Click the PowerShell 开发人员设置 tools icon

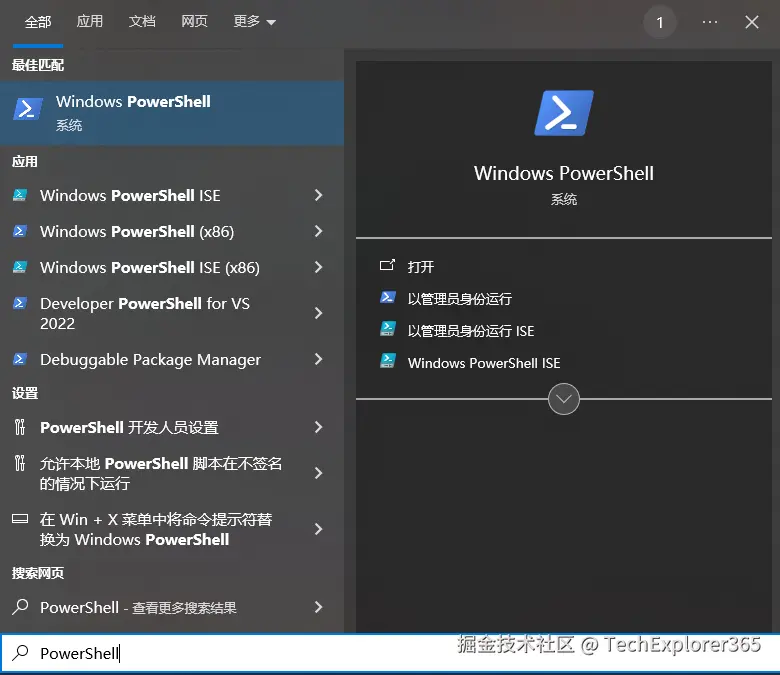pos(20,427)
